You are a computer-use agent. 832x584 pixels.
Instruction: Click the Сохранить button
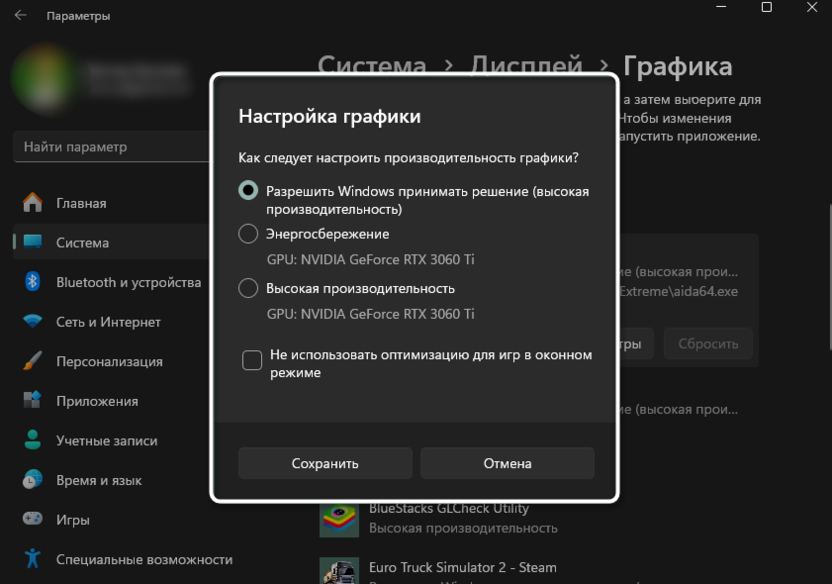click(x=325, y=463)
